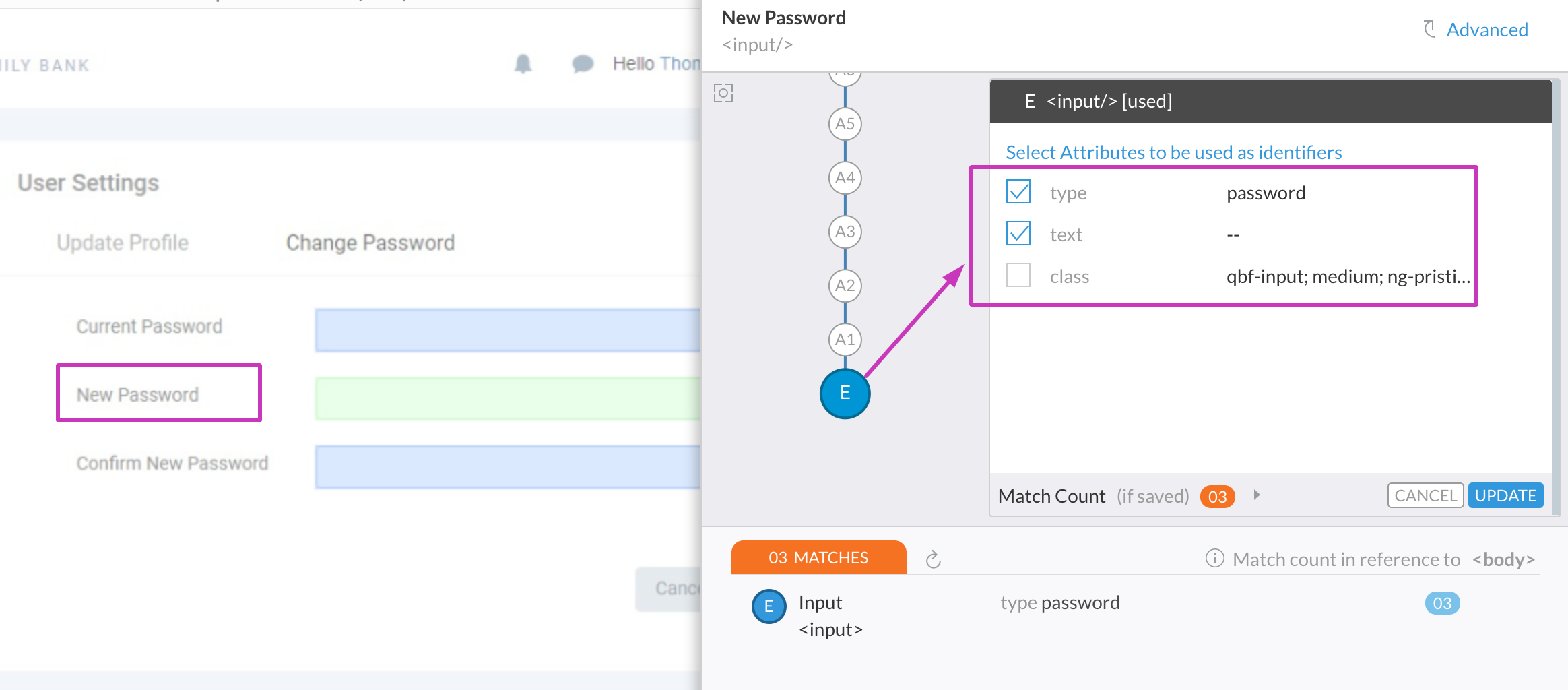Open the Advanced link

click(x=1487, y=30)
